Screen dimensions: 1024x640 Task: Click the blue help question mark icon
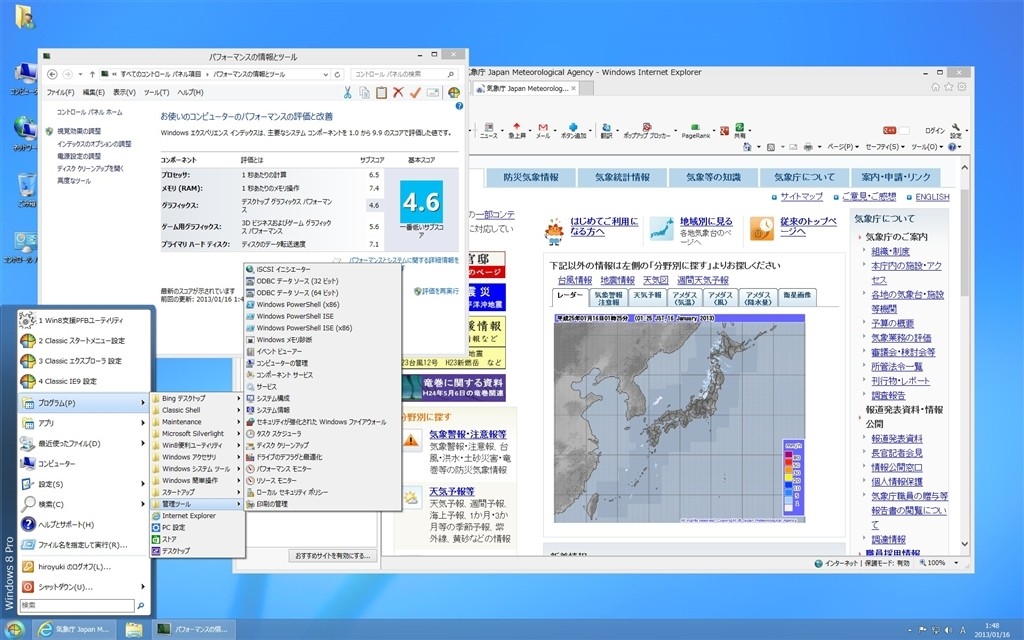click(457, 105)
